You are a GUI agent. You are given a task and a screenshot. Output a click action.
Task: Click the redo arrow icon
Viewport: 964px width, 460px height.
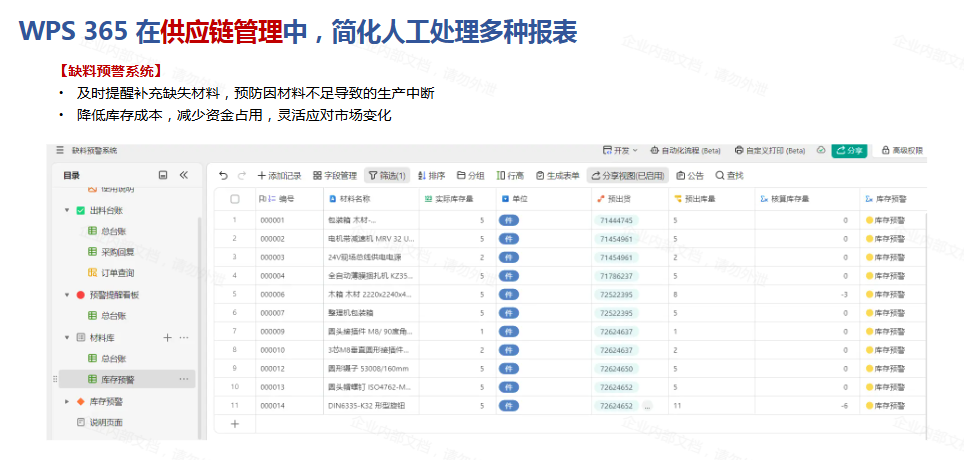tap(242, 176)
